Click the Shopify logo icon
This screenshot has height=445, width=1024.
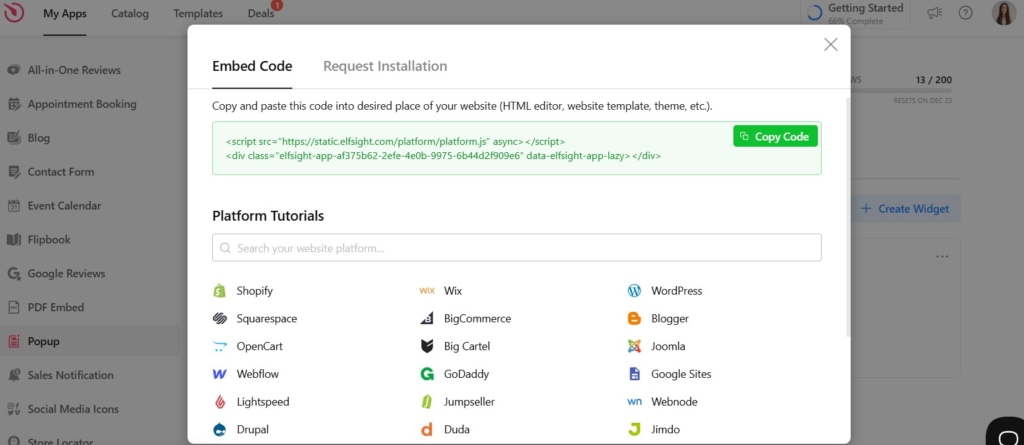pos(219,291)
